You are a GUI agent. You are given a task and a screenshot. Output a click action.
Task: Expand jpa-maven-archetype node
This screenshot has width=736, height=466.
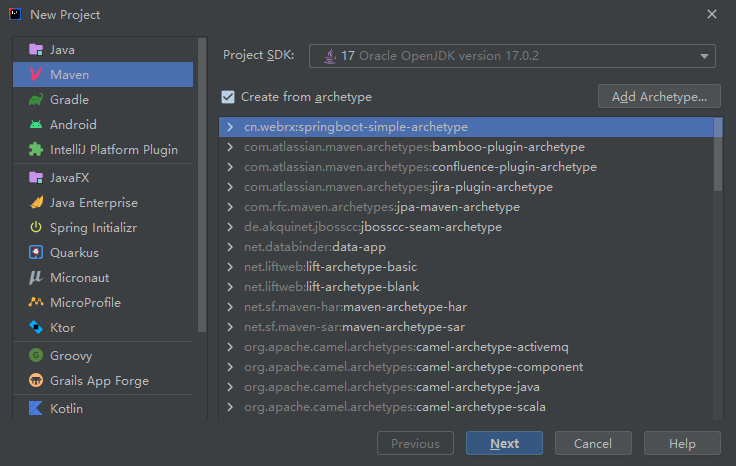point(230,207)
